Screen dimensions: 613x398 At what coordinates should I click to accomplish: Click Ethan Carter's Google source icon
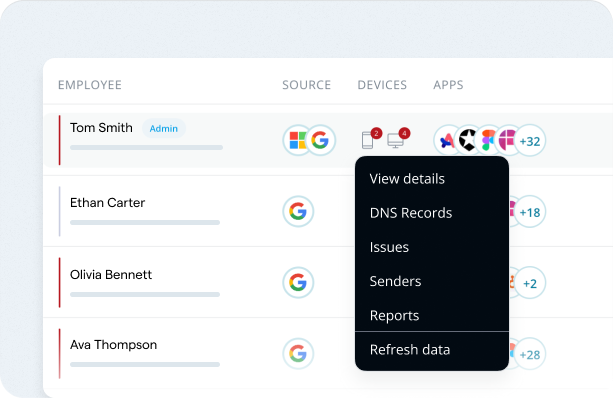tap(298, 212)
